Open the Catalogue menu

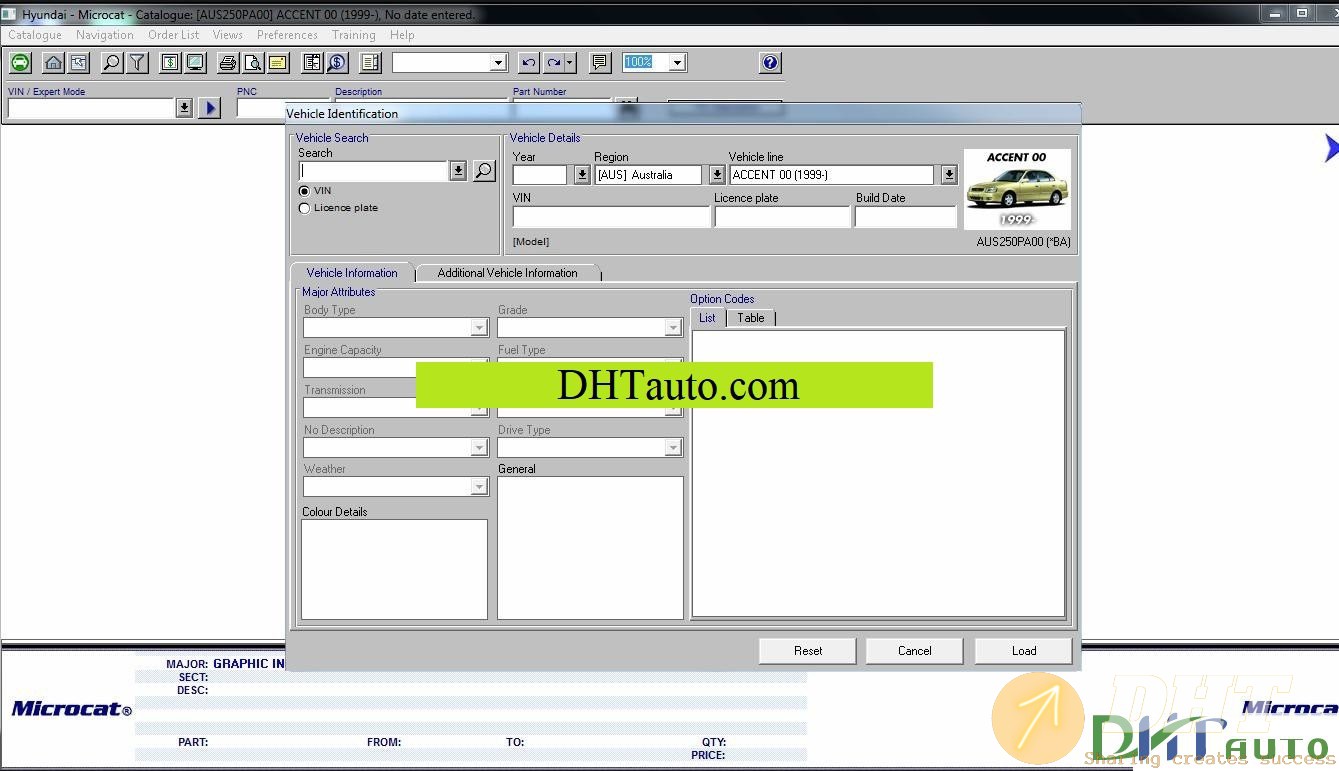click(35, 35)
